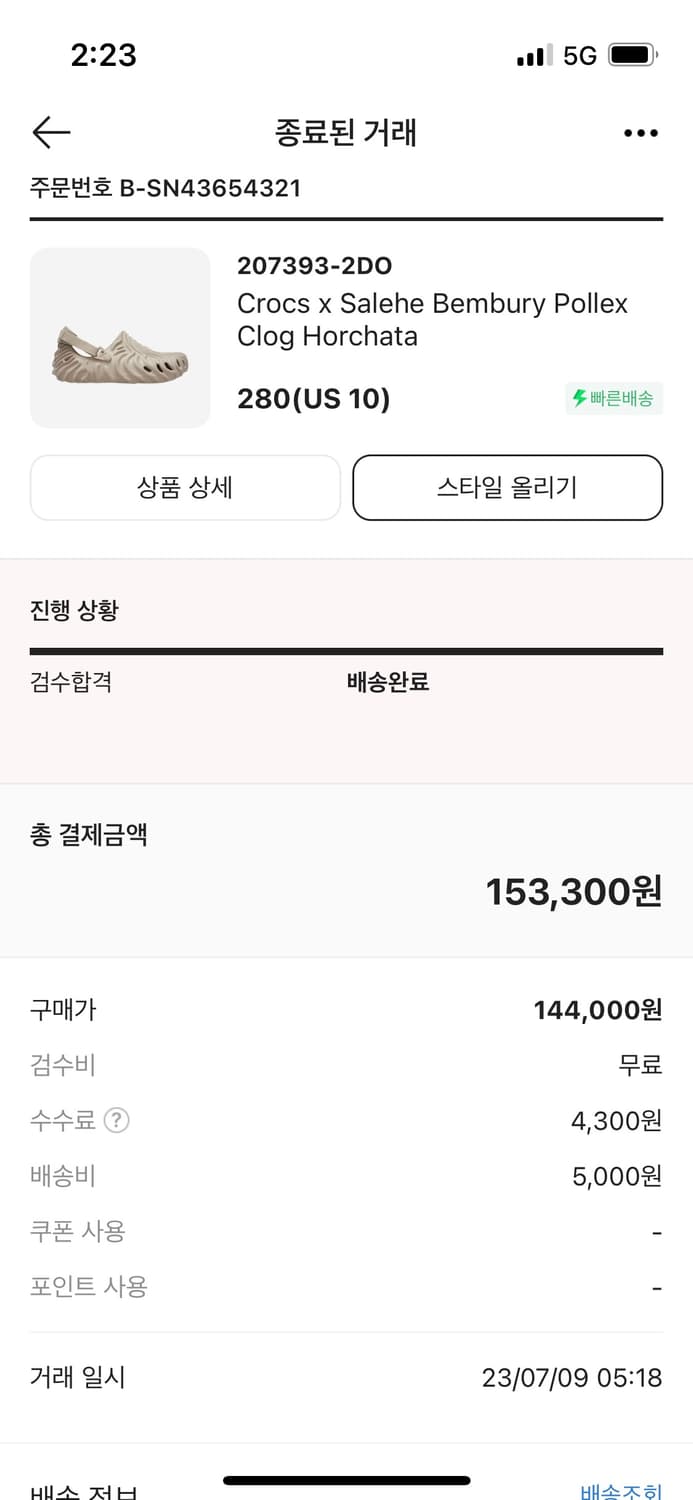
Task: Open the 상품 상세 product details
Action: click(x=185, y=488)
